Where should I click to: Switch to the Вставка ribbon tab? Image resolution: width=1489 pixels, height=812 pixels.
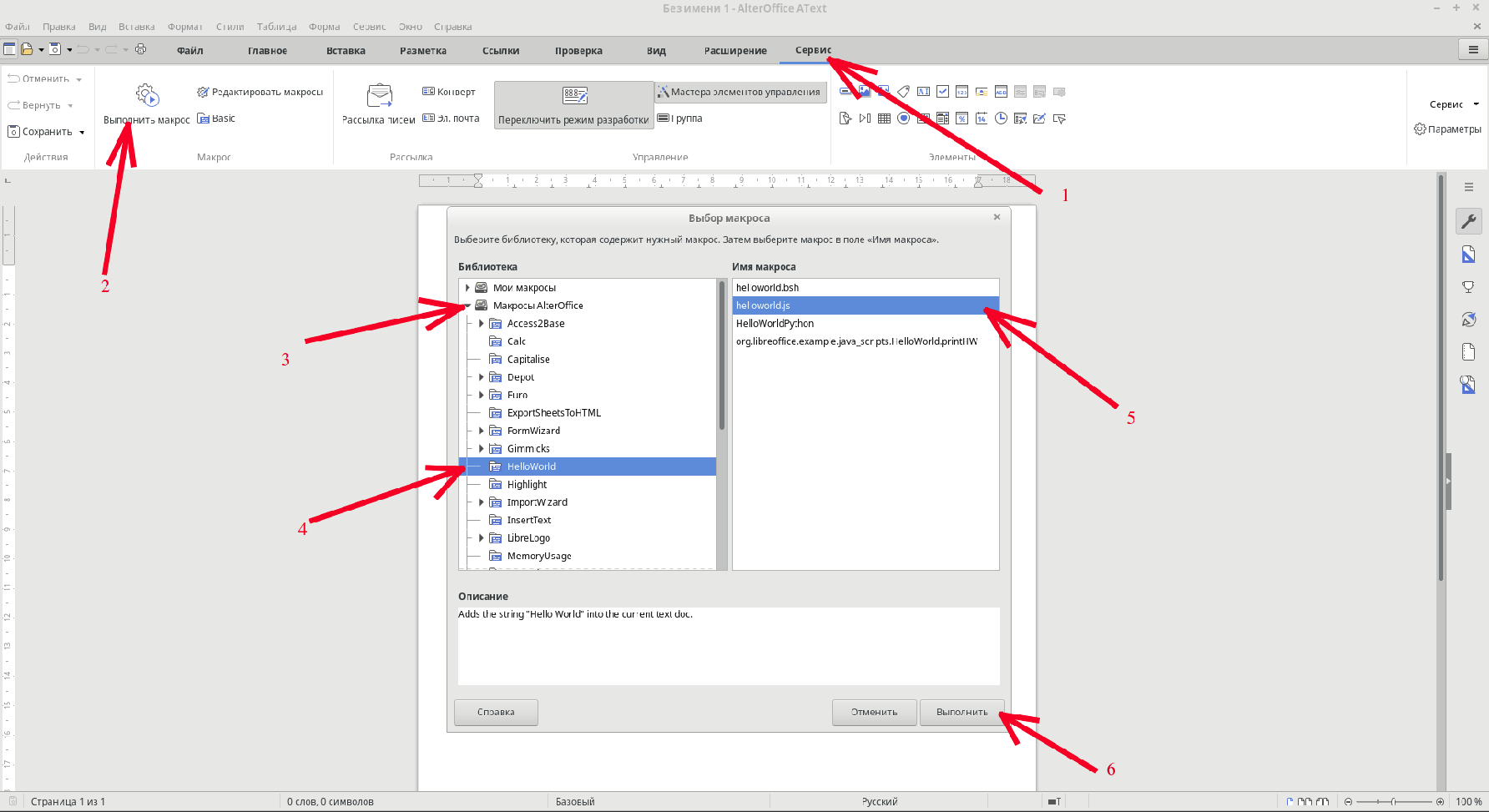pyautogui.click(x=346, y=51)
